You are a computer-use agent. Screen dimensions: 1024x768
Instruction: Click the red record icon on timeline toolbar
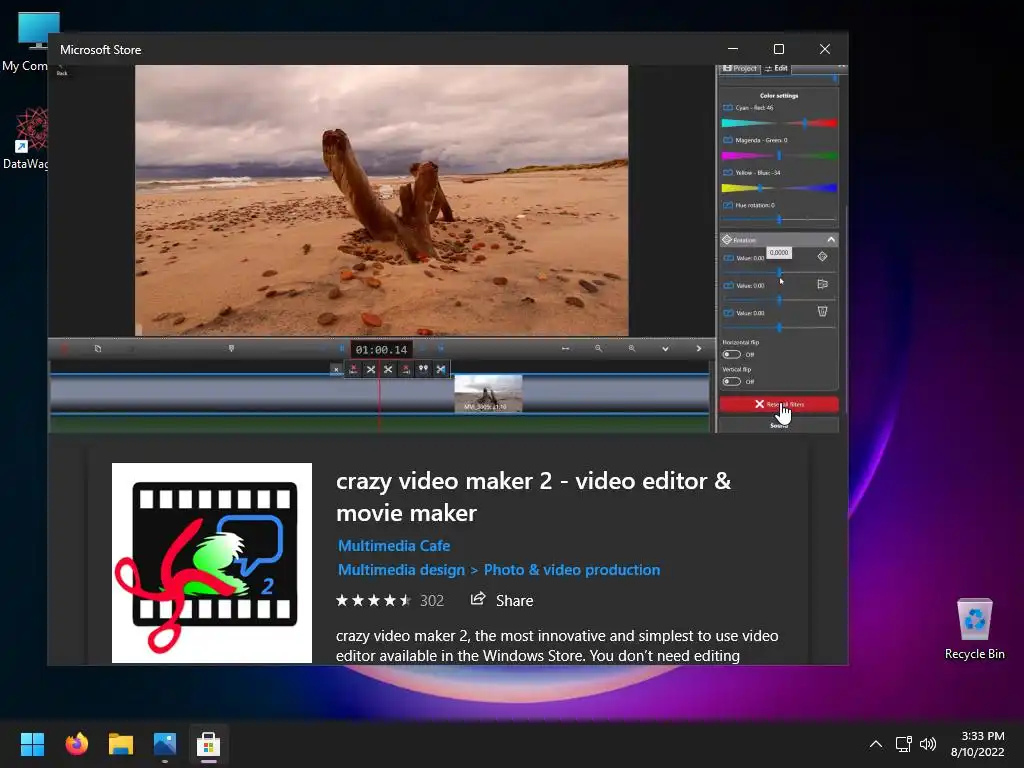tap(64, 349)
